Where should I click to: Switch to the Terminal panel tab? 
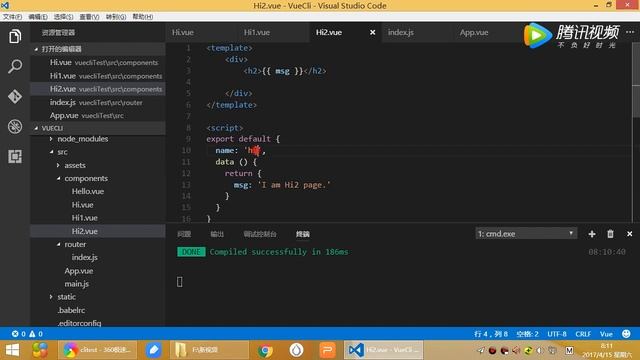click(303, 234)
